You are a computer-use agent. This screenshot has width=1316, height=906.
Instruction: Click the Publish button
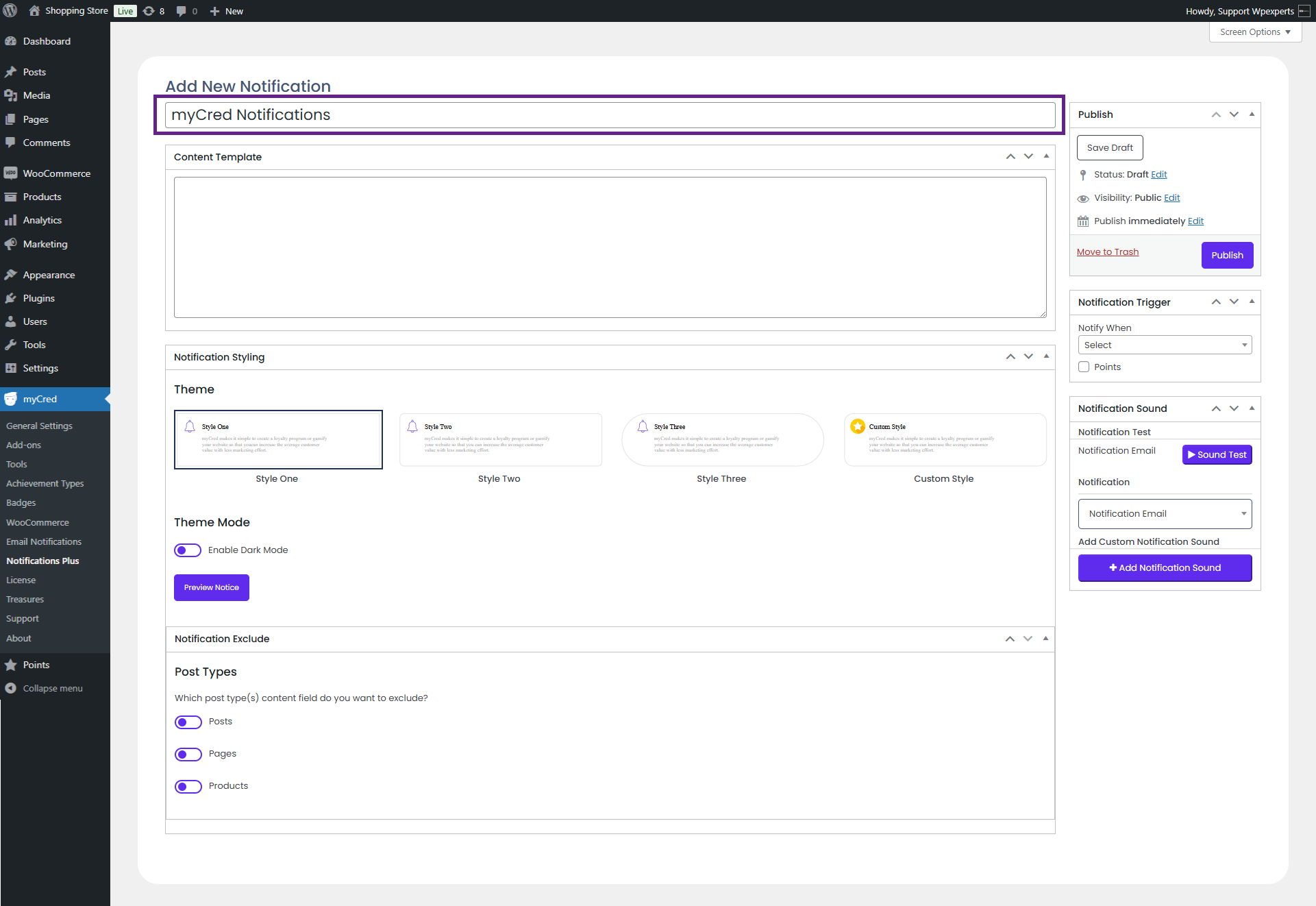tap(1227, 255)
